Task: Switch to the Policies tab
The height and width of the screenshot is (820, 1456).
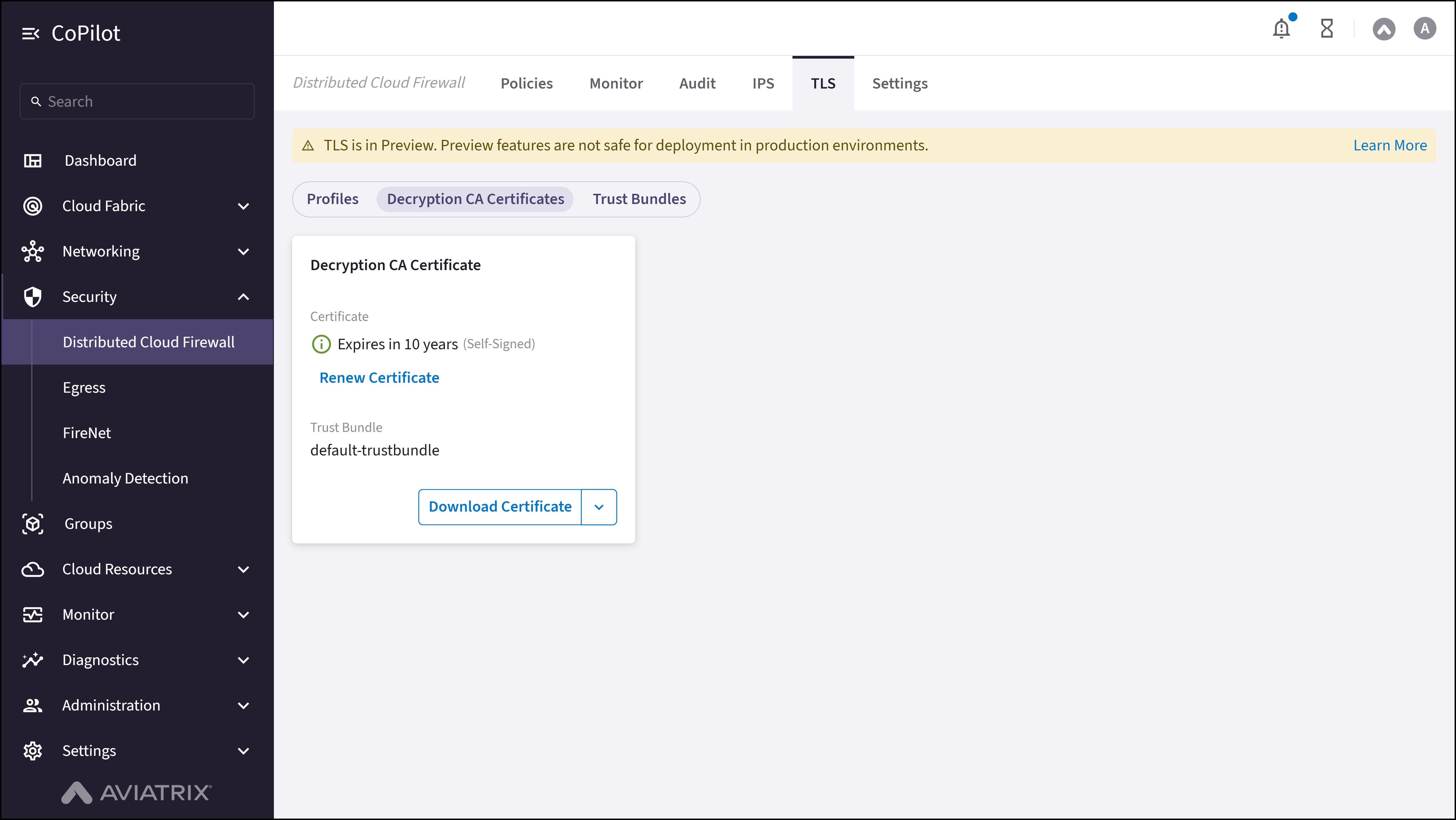Action: (x=527, y=84)
